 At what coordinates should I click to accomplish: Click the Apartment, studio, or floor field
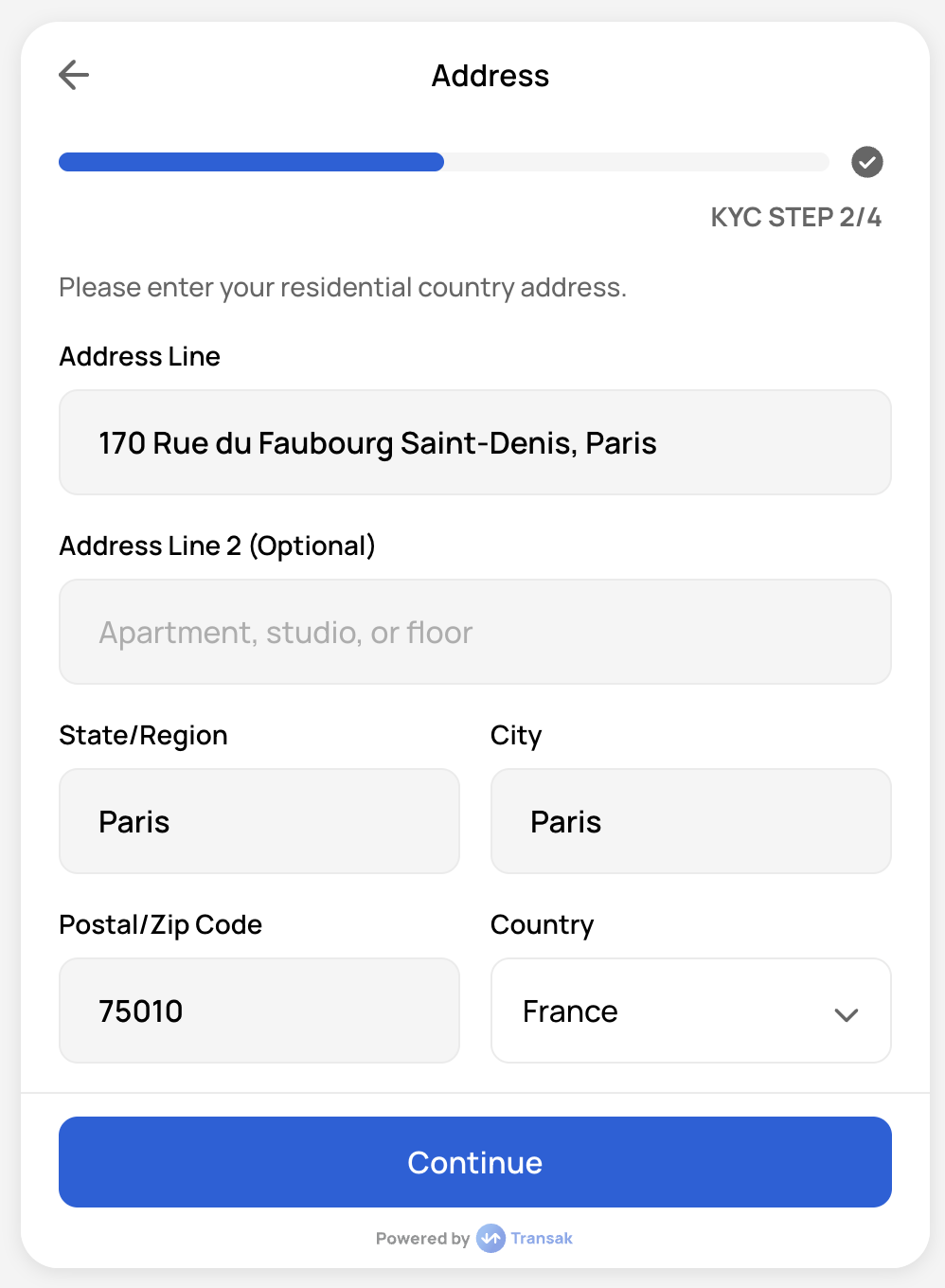tap(474, 632)
